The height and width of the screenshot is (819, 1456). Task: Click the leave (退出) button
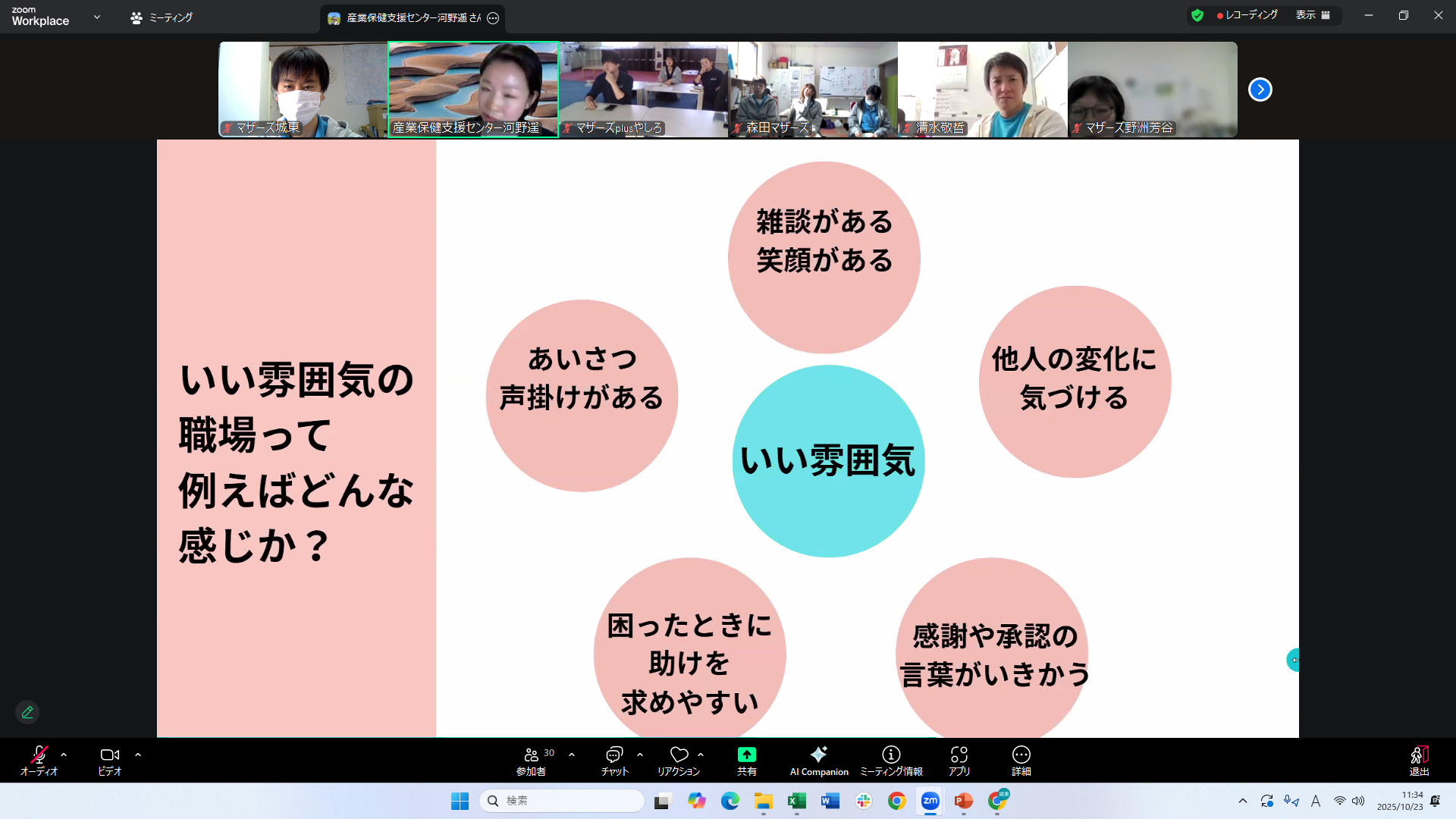(x=1419, y=760)
